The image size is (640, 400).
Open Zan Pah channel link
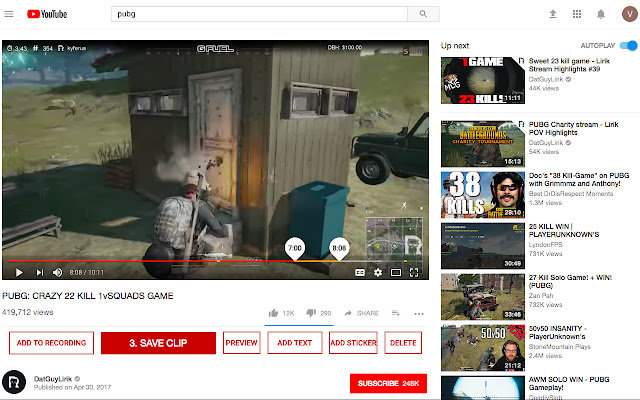[x=541, y=296]
